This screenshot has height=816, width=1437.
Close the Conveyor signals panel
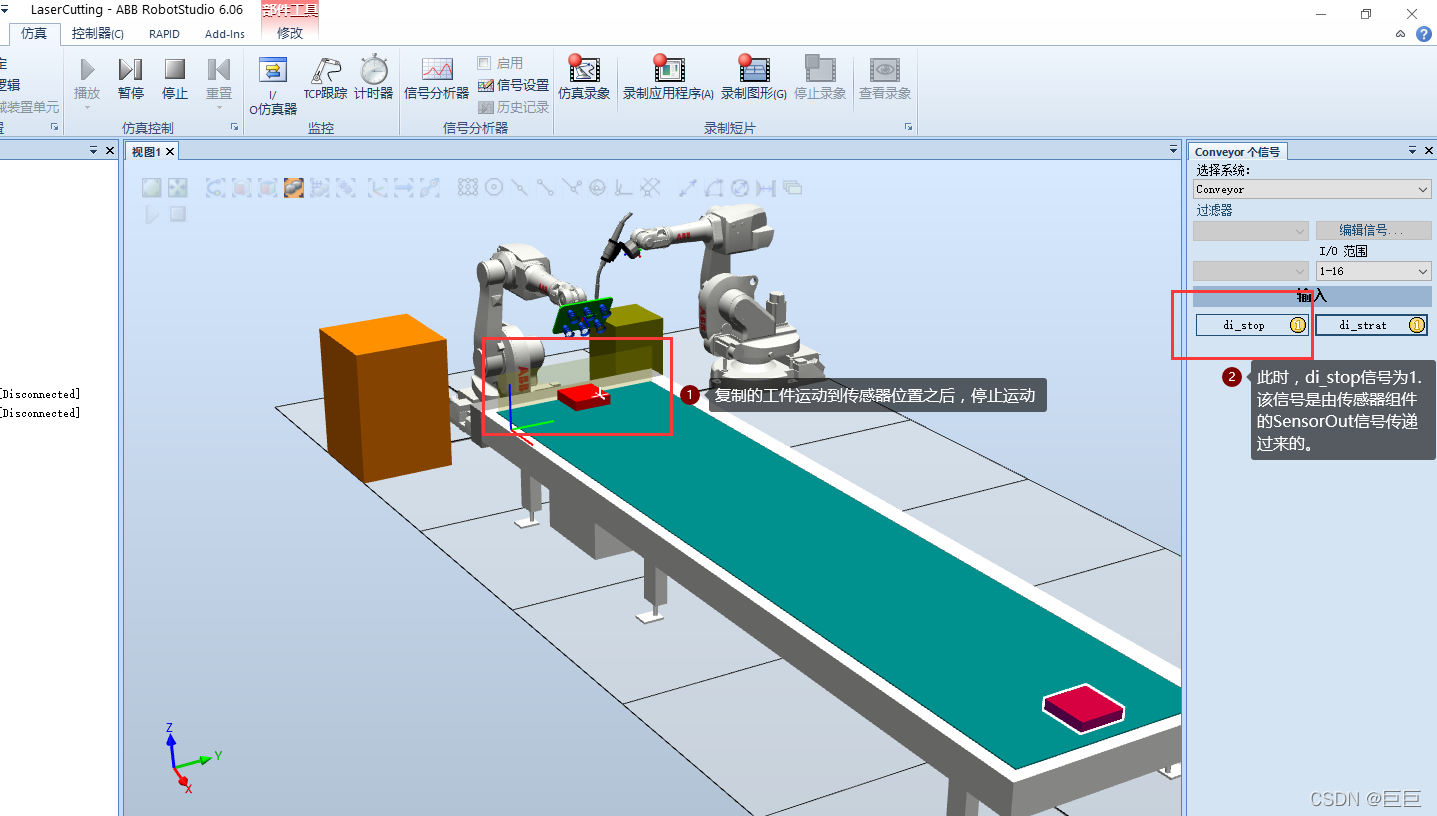pos(1429,151)
